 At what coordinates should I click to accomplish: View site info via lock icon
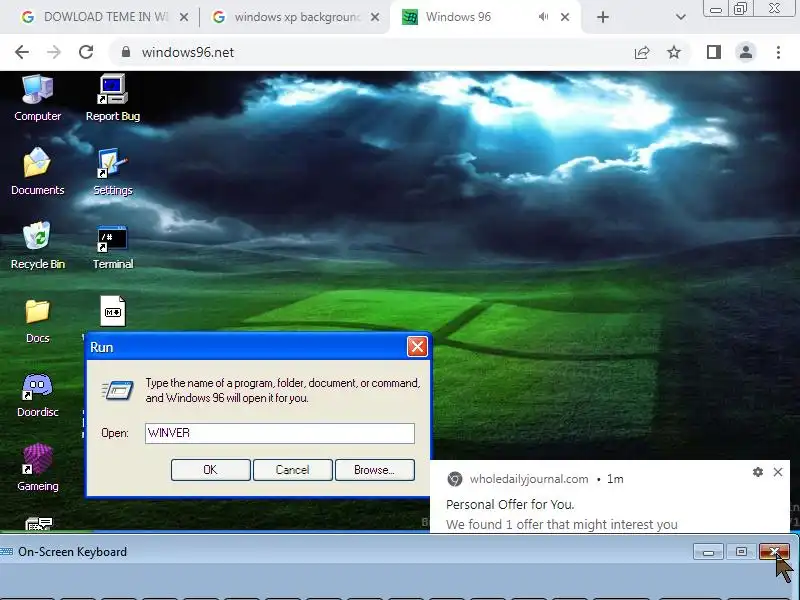tap(126, 52)
